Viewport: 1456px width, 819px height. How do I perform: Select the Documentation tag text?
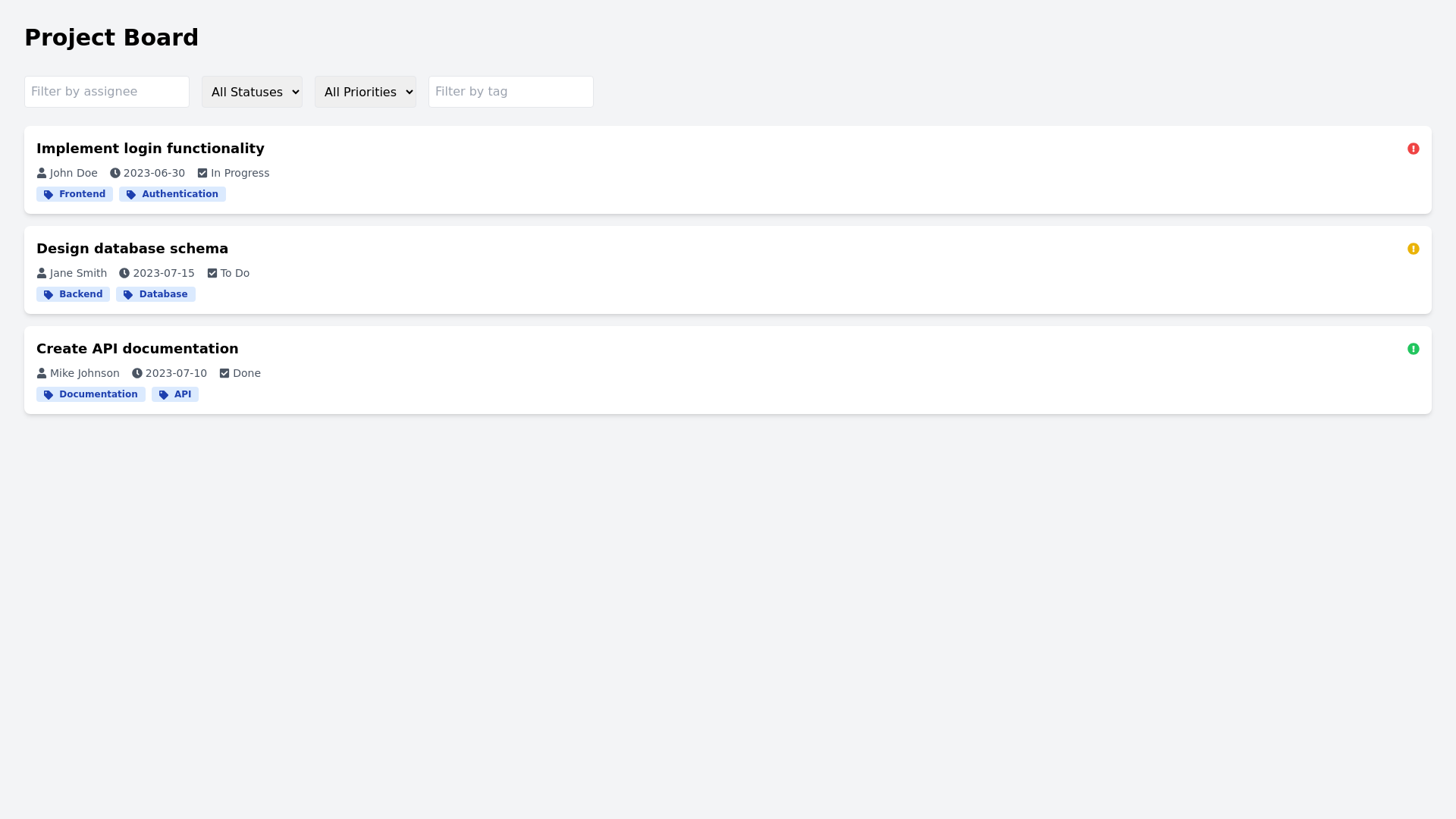pyautogui.click(x=99, y=394)
